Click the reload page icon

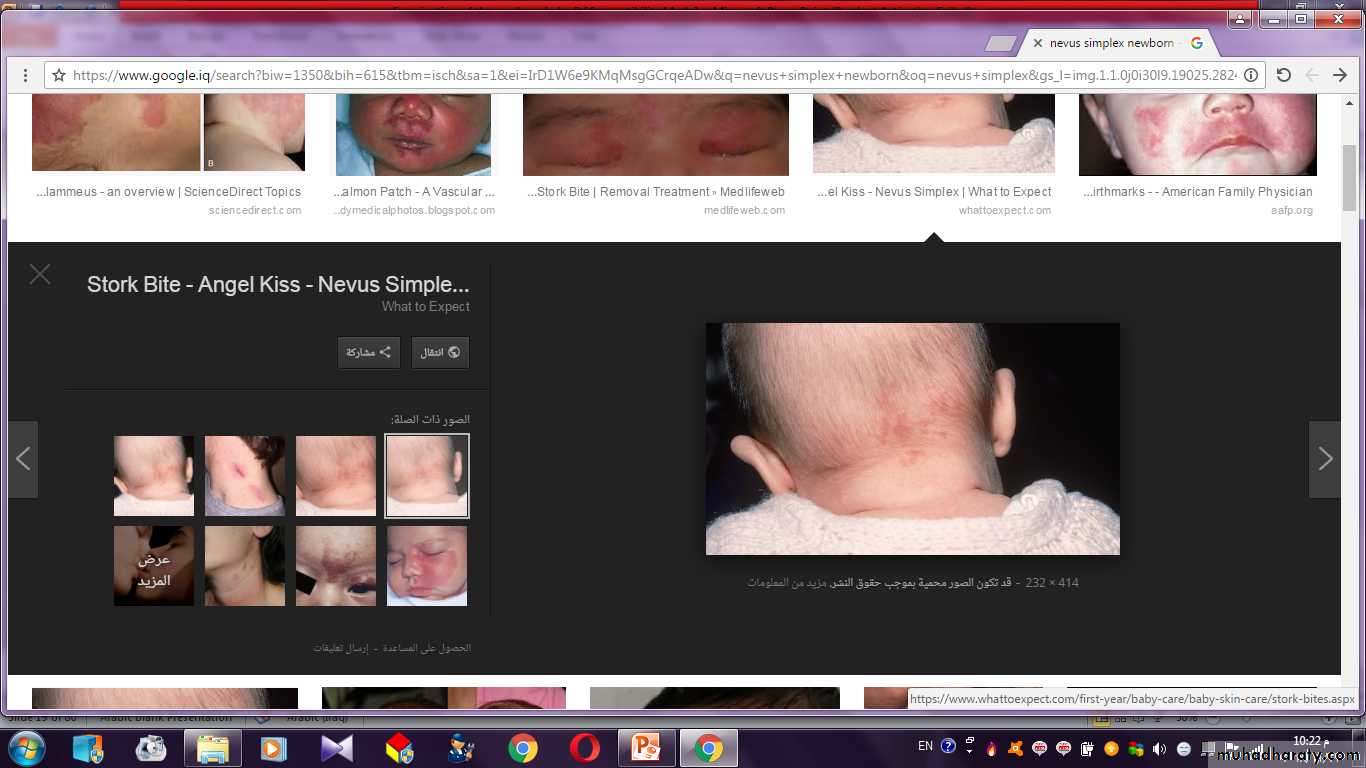tap(1284, 75)
